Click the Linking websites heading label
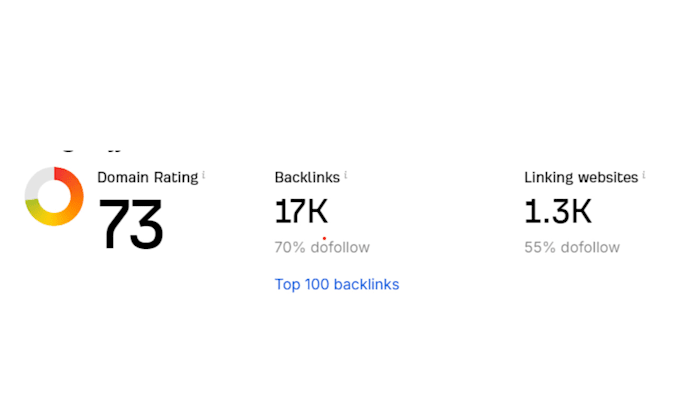The width and height of the screenshot is (680, 409). [581, 177]
